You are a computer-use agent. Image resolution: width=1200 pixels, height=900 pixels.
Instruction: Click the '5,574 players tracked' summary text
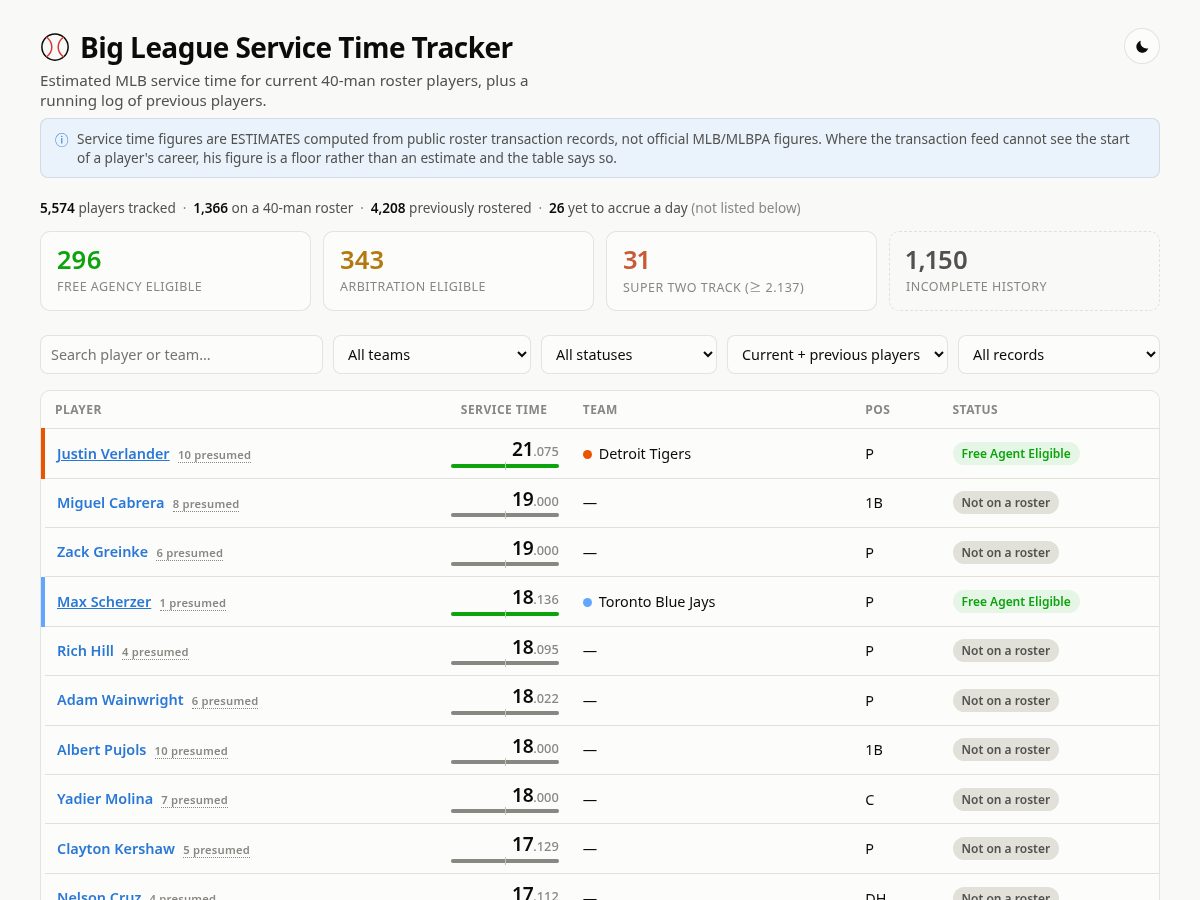pos(108,208)
